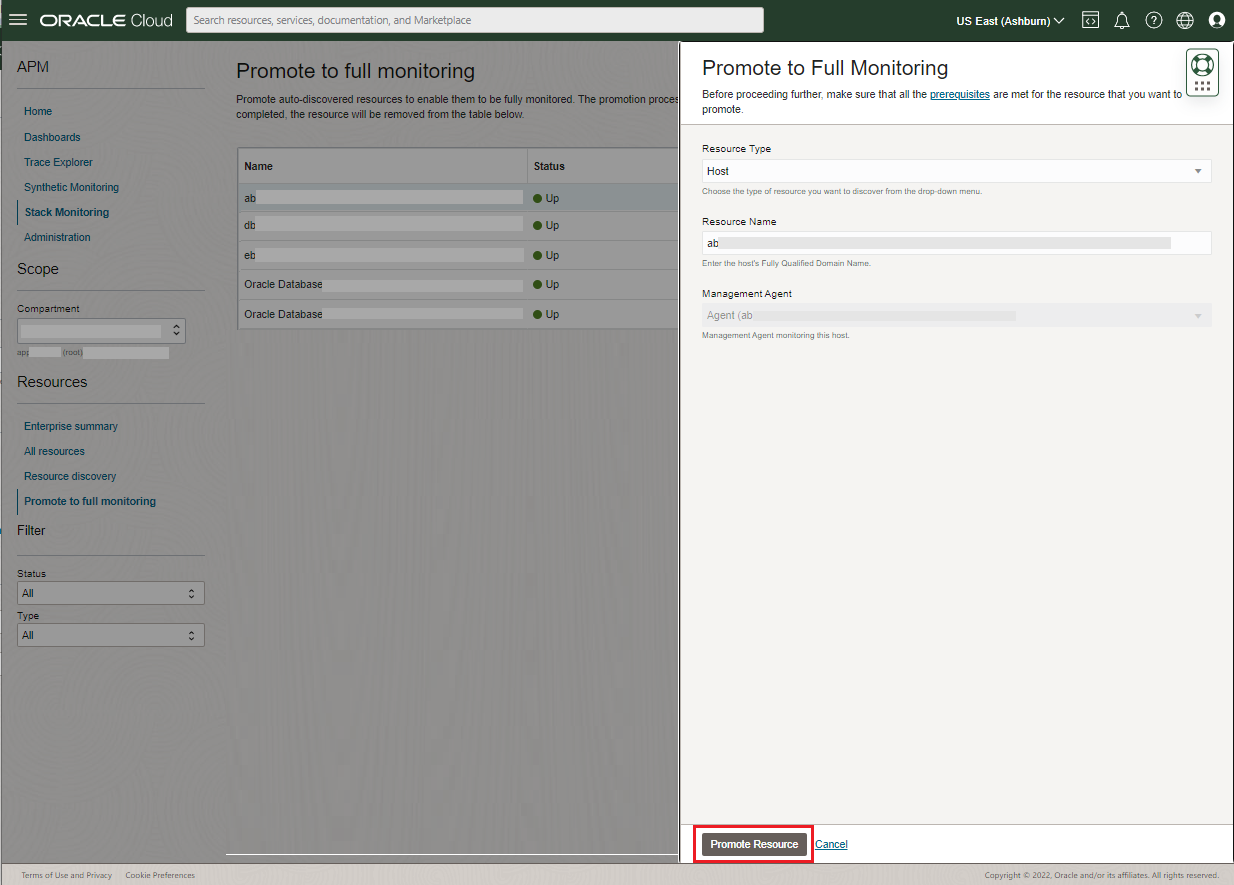
Task: Open Cookie Preferences
Action: (160, 875)
